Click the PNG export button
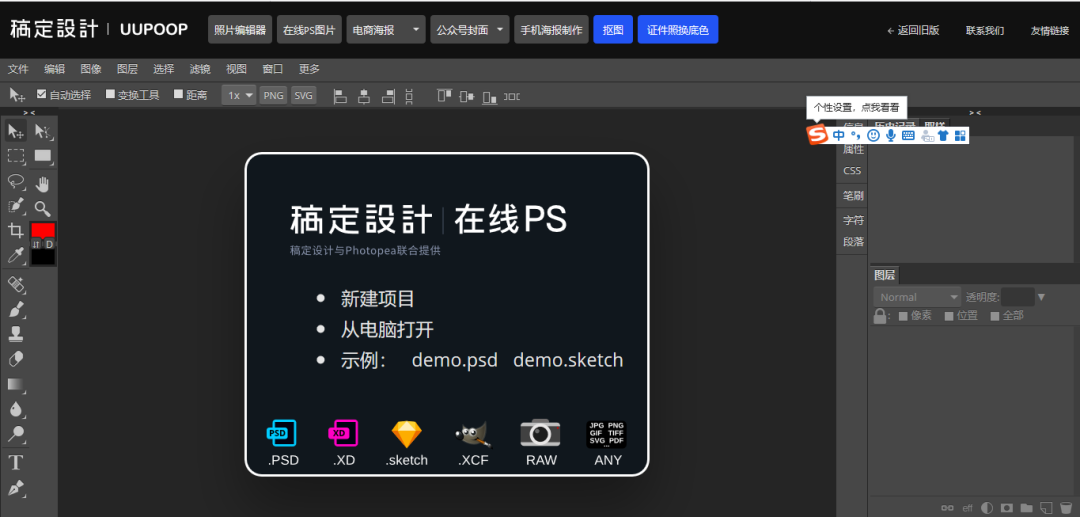 coord(273,96)
